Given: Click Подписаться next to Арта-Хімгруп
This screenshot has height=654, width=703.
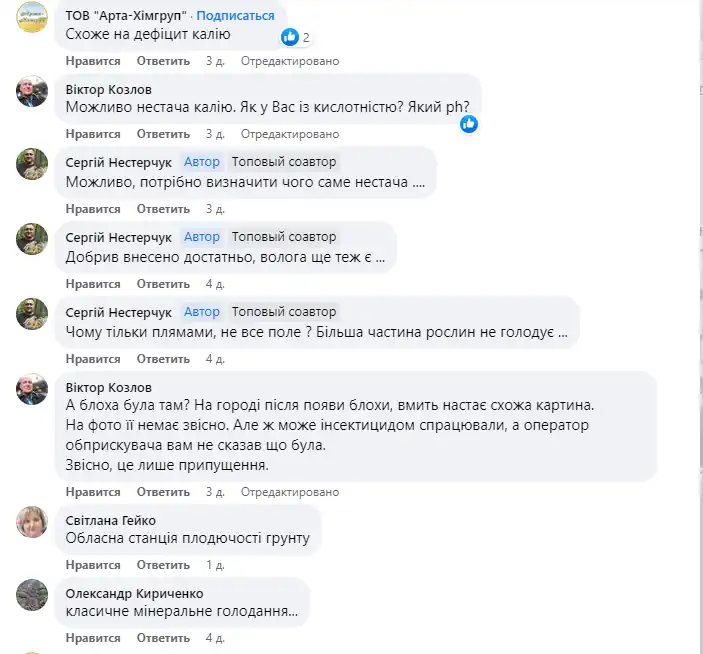Looking at the screenshot, I should click(x=239, y=16).
